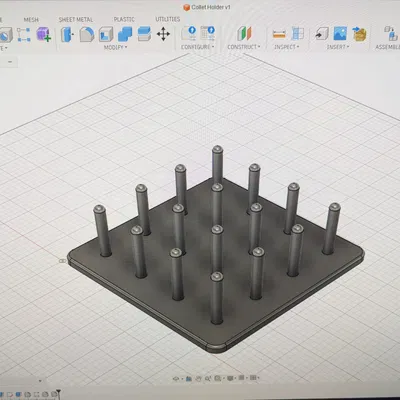Click the Interference inspect icon
Image resolution: width=400 pixels, height=400 pixels.
[x=297, y=34]
